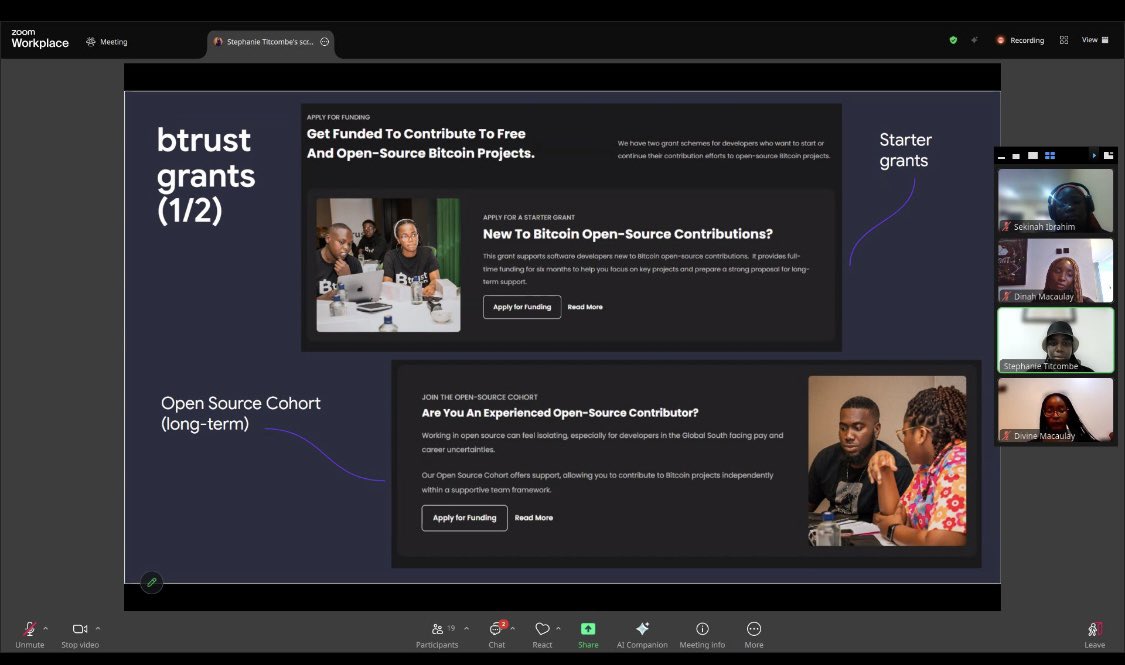1125x665 pixels.
Task: Click the green Share screen button
Action: pyautogui.click(x=588, y=634)
